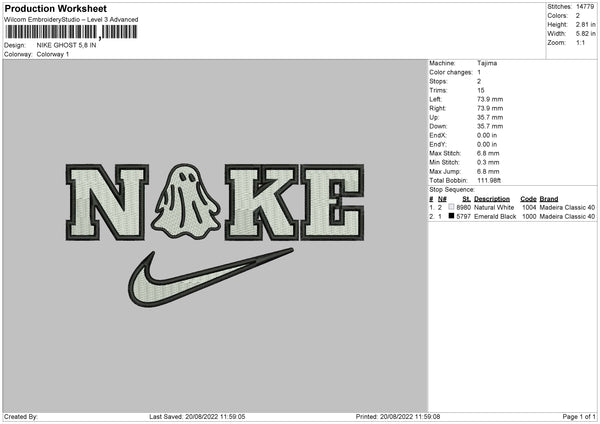Click the letter E in the design
Viewport: 600px width, 424px height.
point(332,202)
